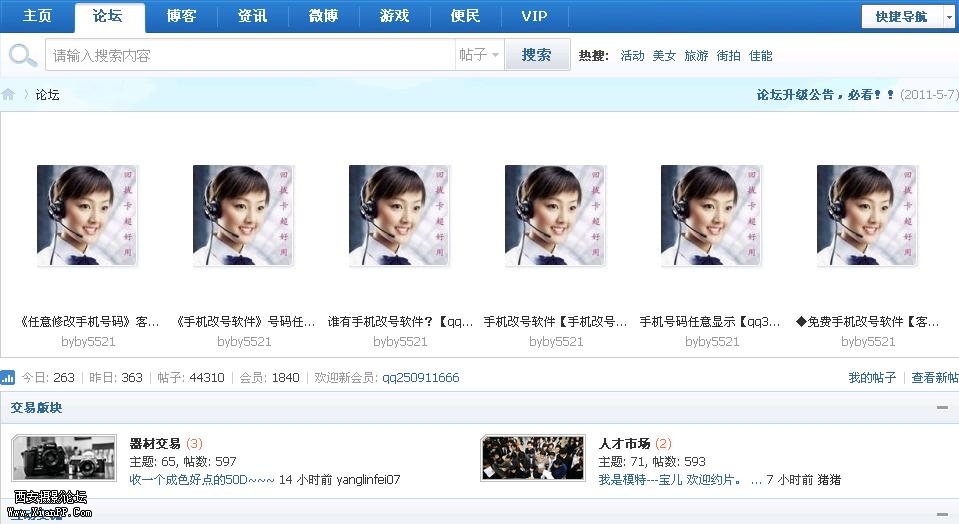959x524 pixels.
Task: Click the magnifying glass search icon
Action: tap(22, 55)
